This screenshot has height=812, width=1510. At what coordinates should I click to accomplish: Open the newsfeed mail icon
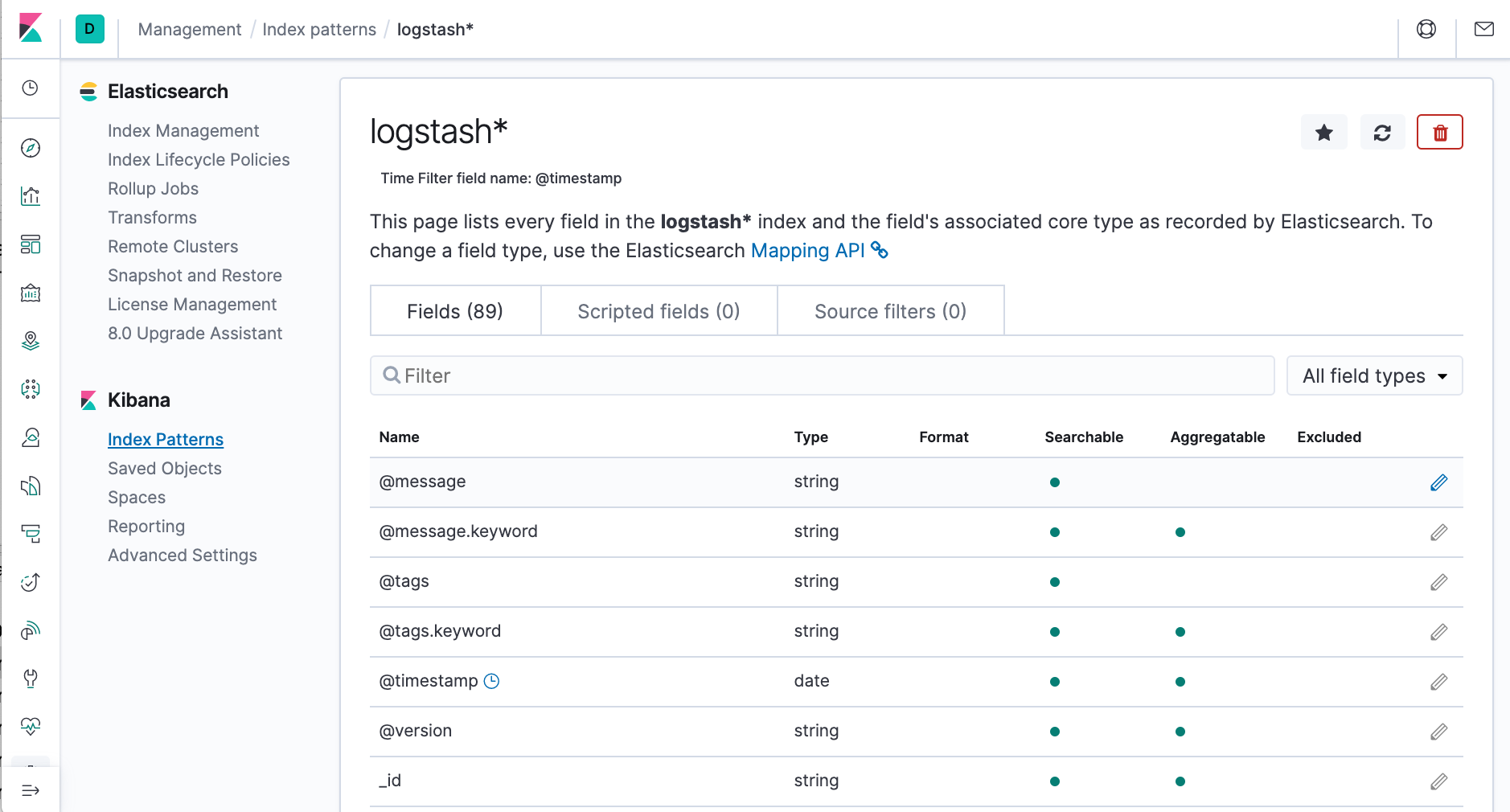(x=1484, y=29)
